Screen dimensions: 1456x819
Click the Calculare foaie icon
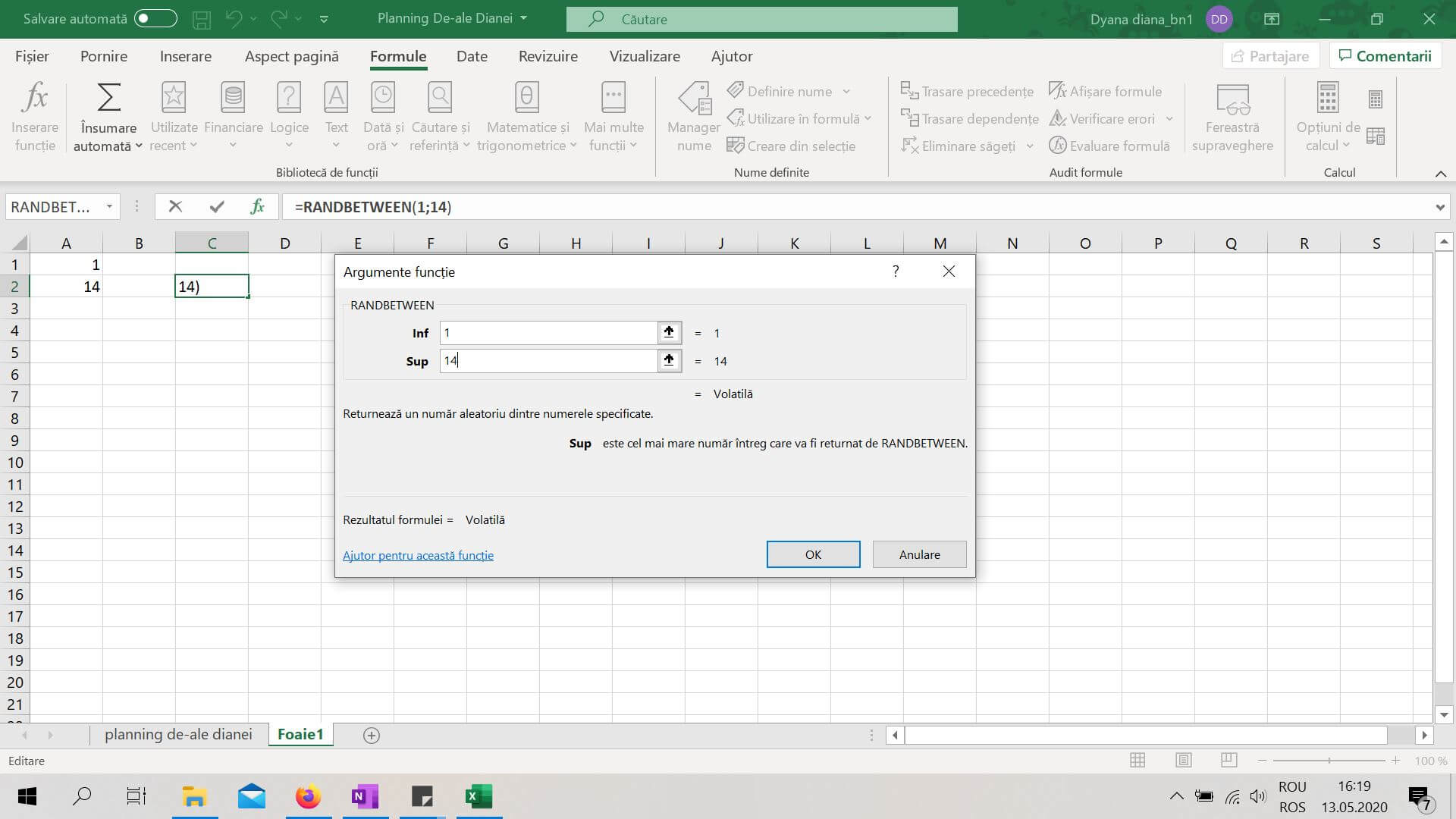click(1376, 136)
